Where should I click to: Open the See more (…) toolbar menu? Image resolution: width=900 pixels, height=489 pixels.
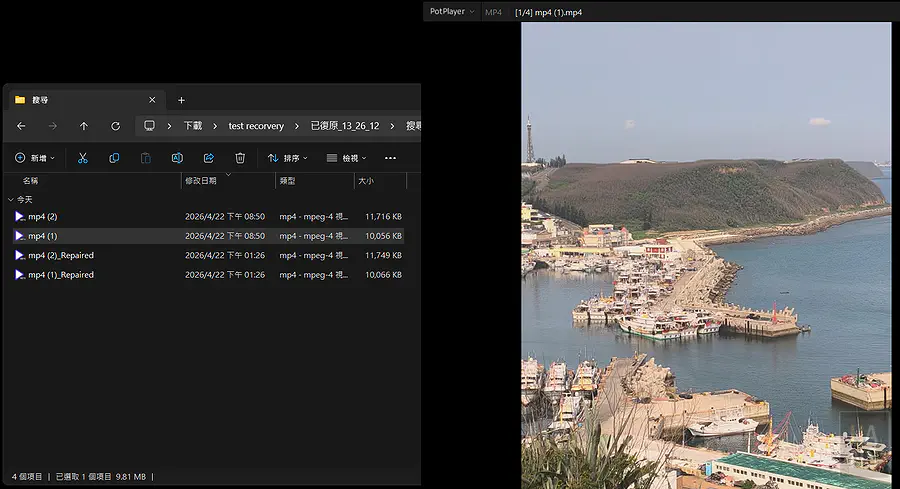(x=390, y=158)
